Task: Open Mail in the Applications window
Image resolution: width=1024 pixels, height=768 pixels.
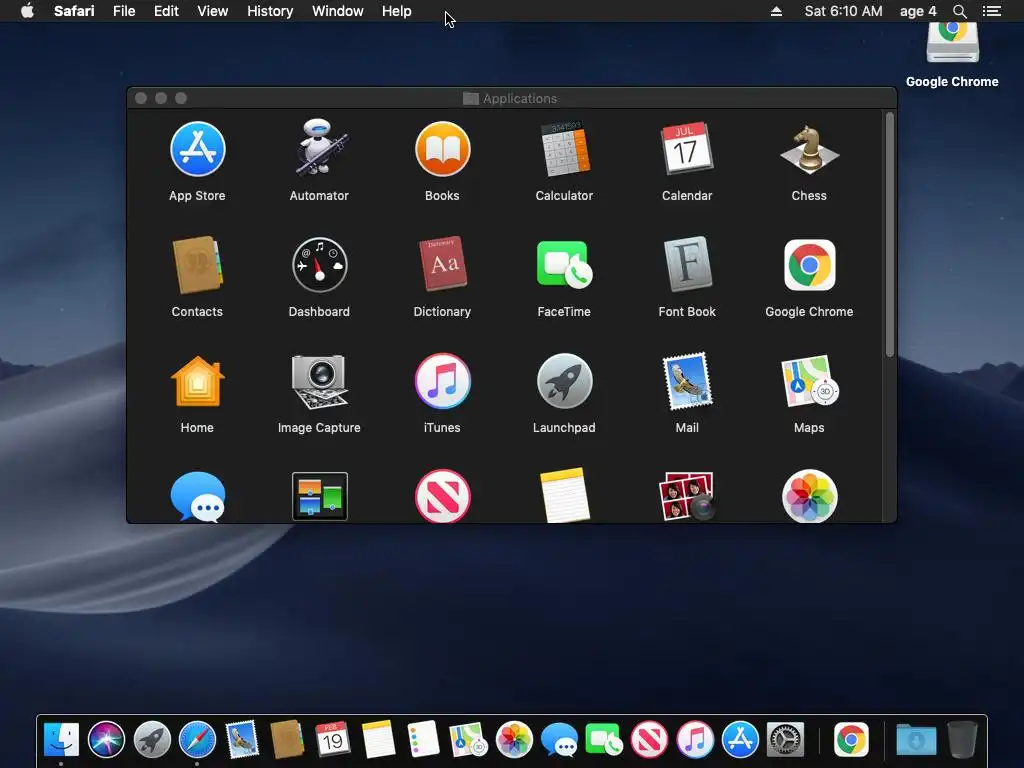Action: (x=687, y=381)
